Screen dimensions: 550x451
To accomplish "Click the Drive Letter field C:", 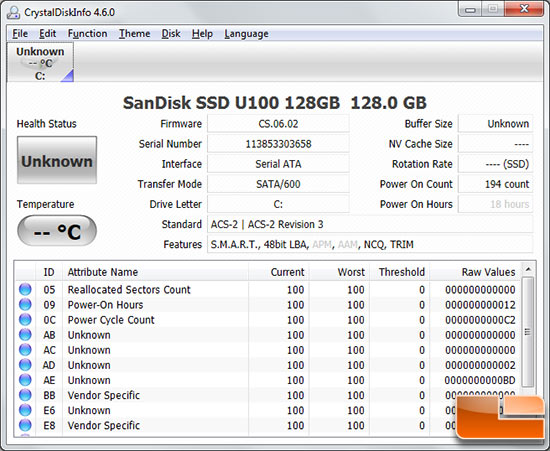I will [x=278, y=204].
